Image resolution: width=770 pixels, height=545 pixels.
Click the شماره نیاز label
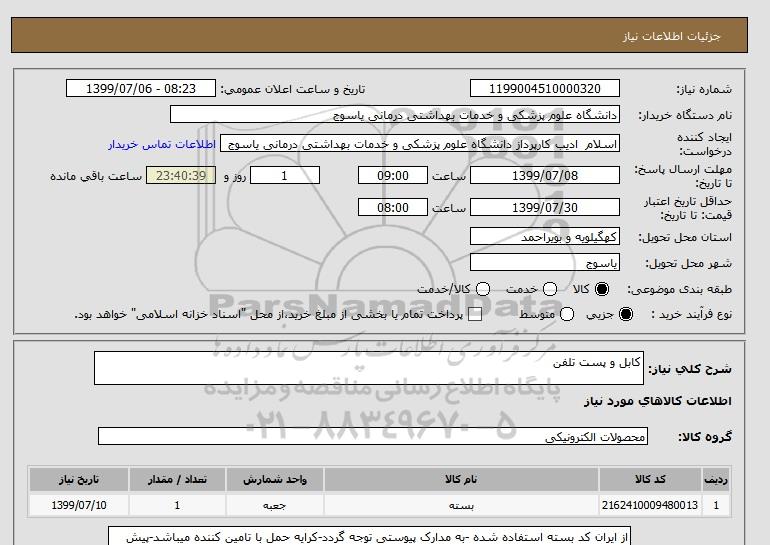tap(704, 89)
